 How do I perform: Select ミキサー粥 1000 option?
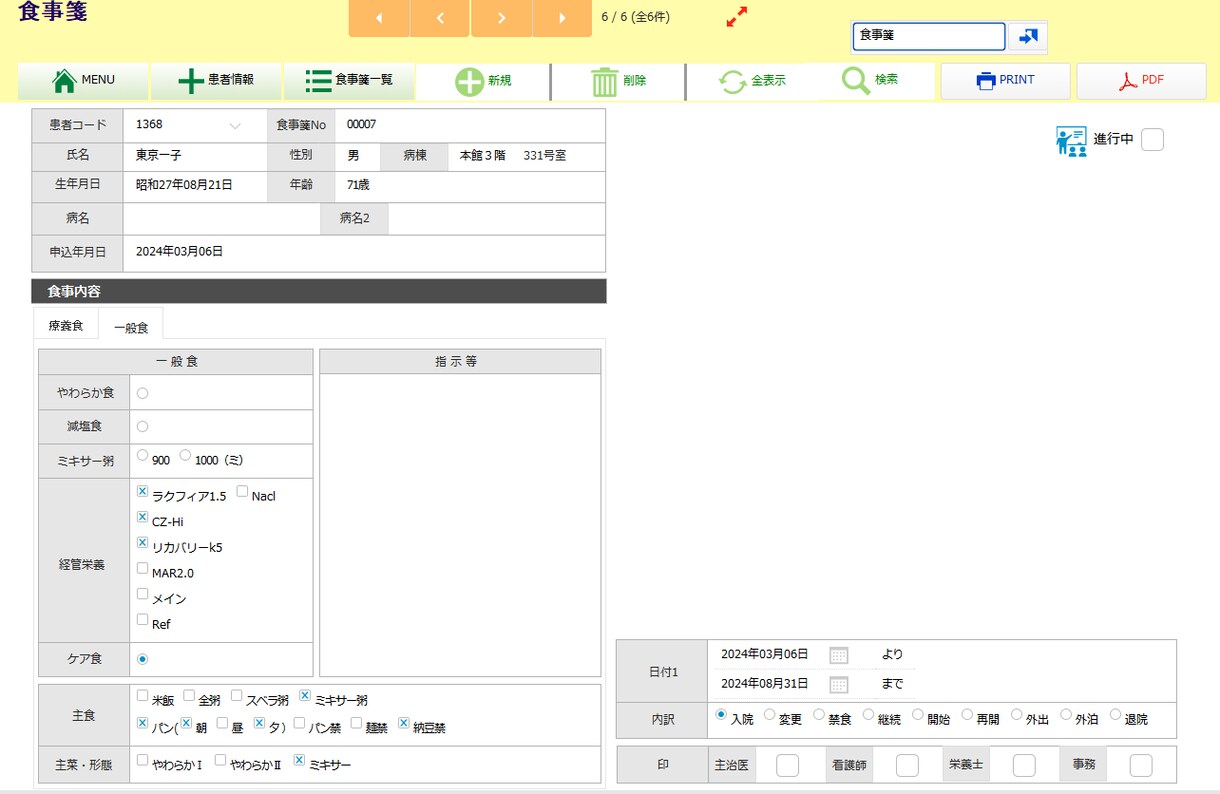click(185, 455)
